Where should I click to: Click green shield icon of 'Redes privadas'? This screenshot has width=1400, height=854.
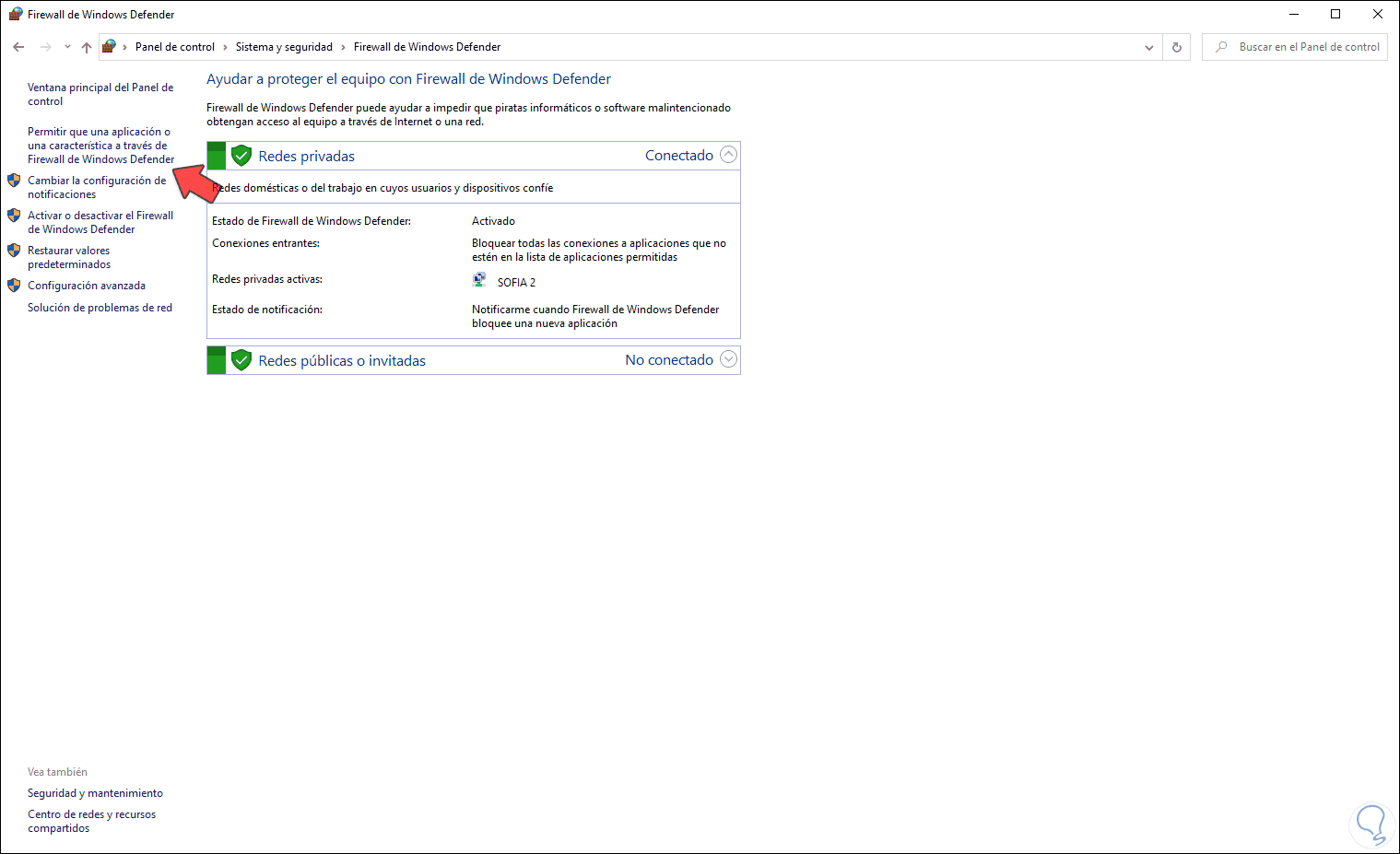pos(241,156)
